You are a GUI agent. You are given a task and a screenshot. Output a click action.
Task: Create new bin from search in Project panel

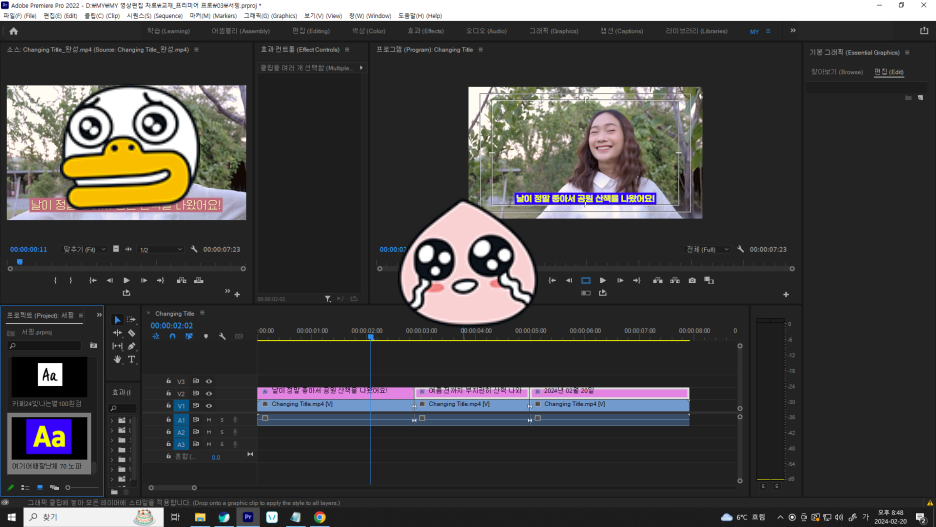[x=93, y=346]
